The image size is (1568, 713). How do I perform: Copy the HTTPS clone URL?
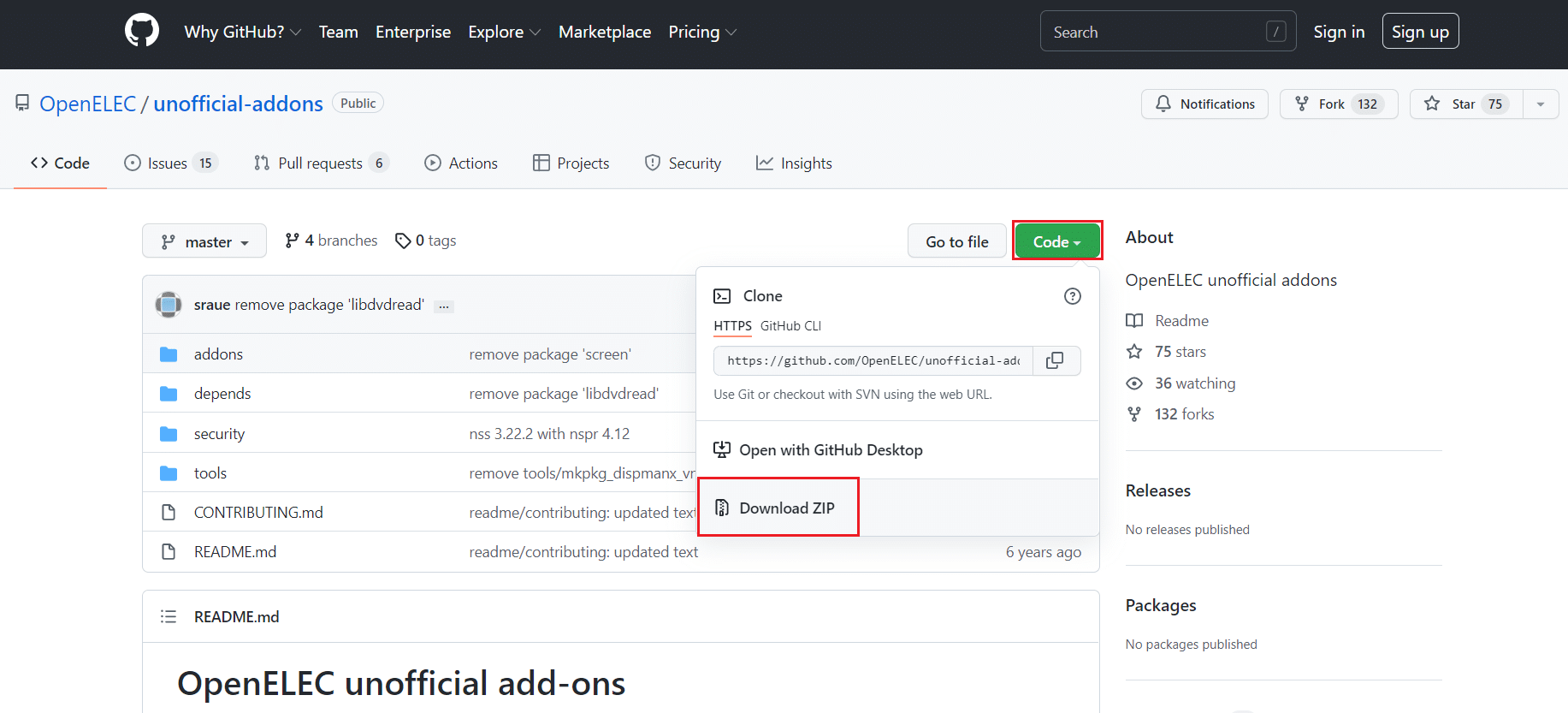1055,360
